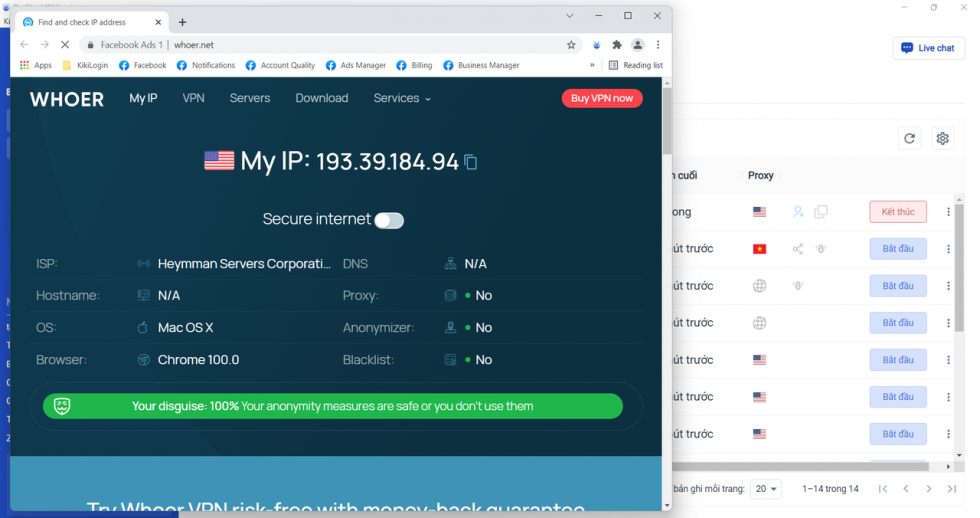Click the ISP value Heymman Servers

click(x=244, y=264)
